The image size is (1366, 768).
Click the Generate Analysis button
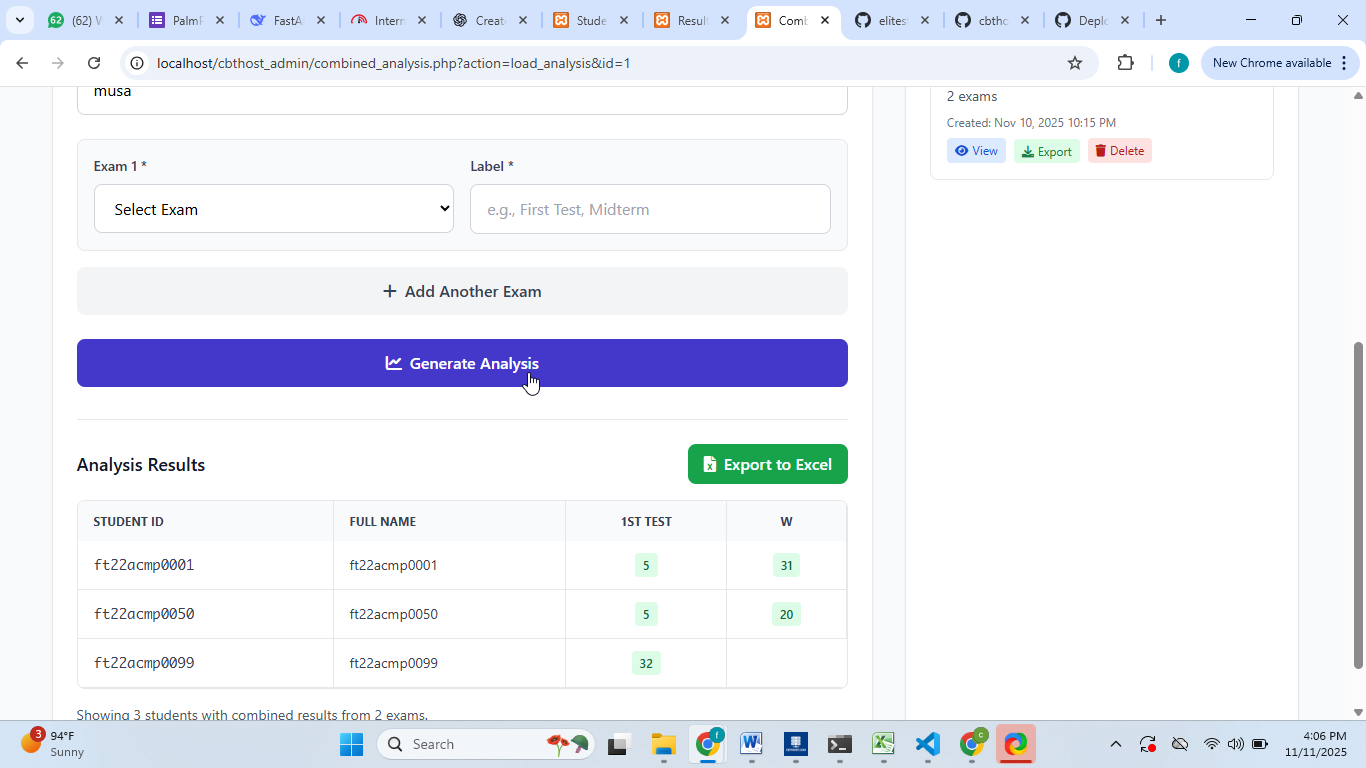tap(462, 363)
